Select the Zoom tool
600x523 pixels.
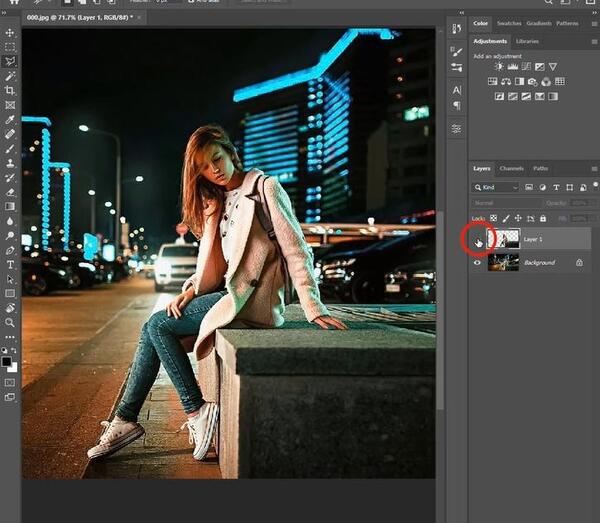[x=10, y=323]
